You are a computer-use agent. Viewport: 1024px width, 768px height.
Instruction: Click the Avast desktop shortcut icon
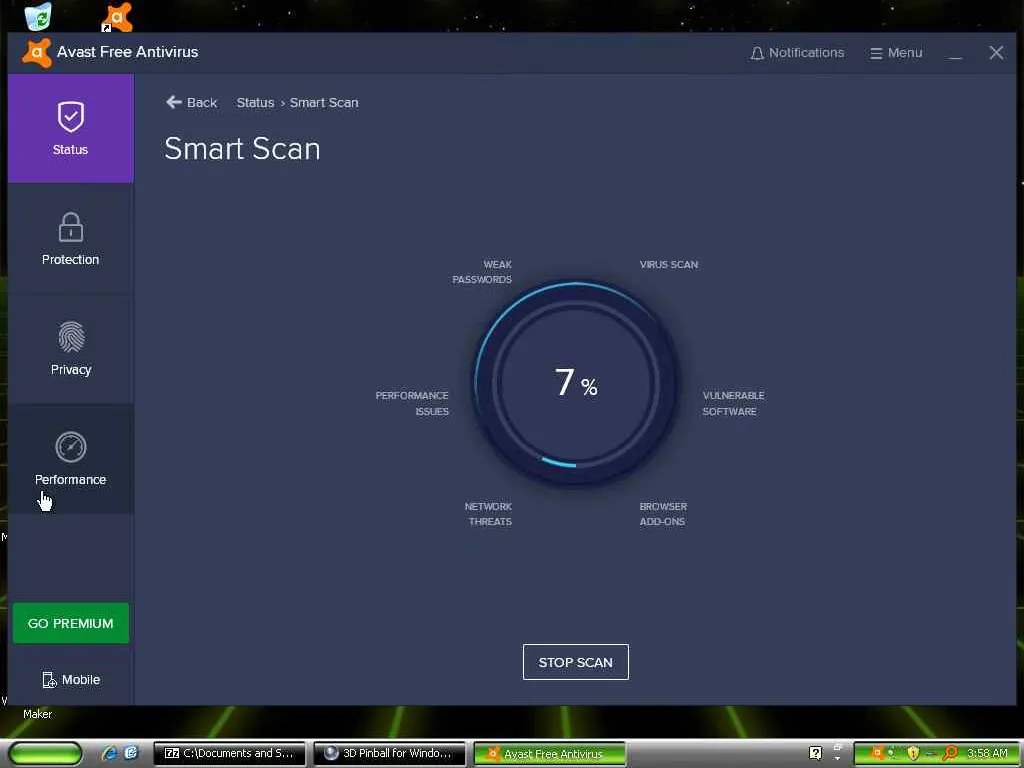point(118,17)
